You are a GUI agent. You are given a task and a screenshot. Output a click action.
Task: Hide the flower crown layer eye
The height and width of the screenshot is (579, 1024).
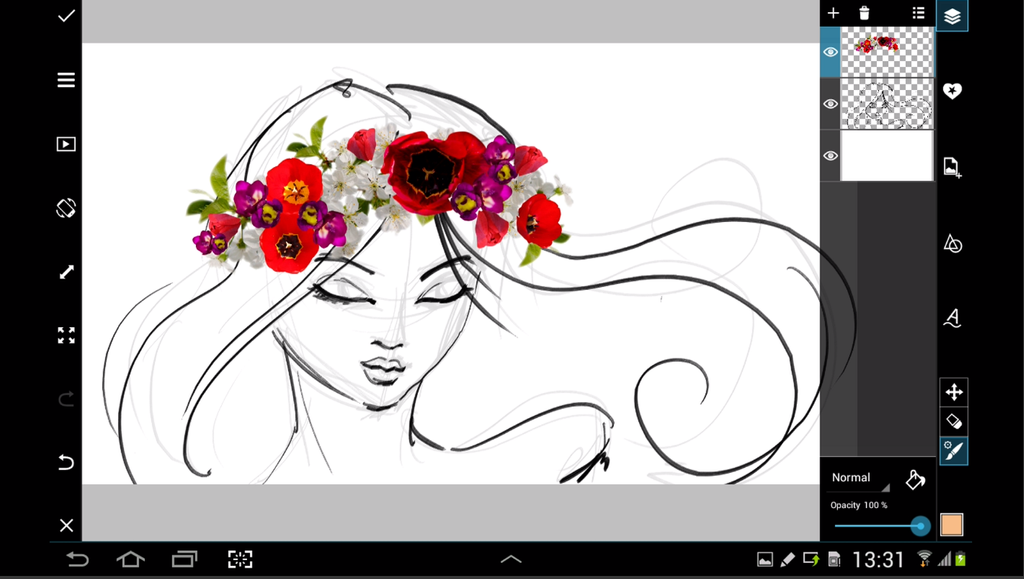pyautogui.click(x=830, y=52)
